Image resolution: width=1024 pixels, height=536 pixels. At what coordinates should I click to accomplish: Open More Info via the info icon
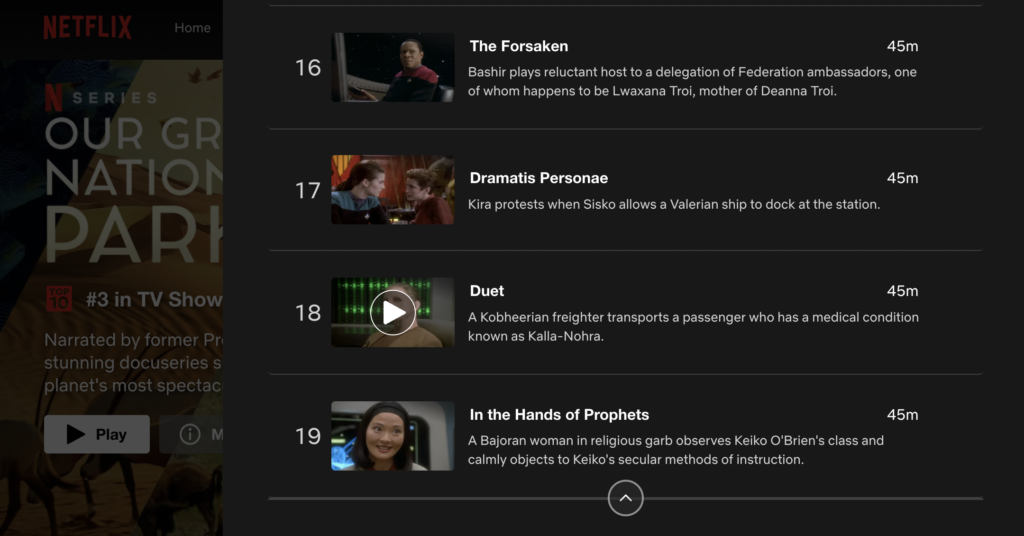[189, 434]
